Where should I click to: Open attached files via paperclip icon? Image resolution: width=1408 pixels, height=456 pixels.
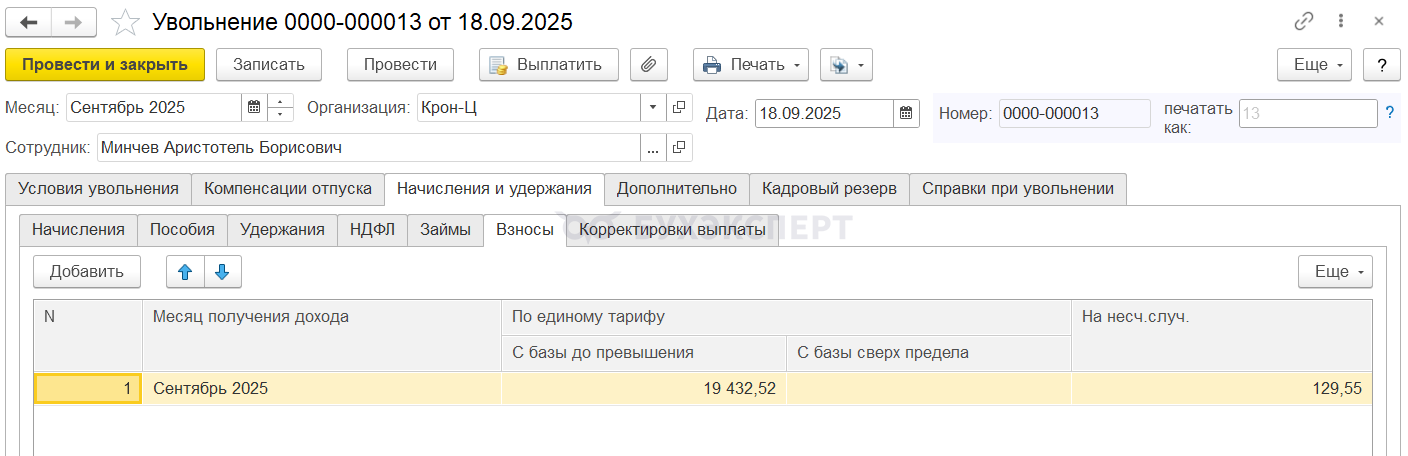[648, 65]
